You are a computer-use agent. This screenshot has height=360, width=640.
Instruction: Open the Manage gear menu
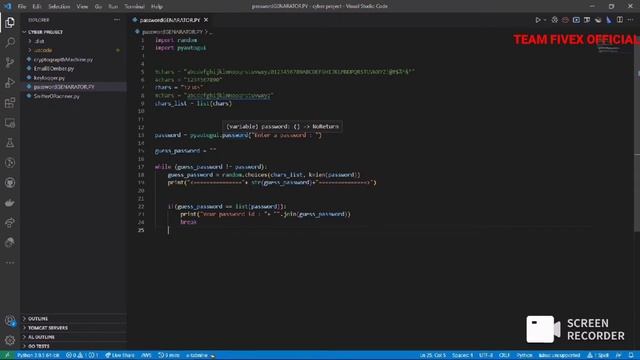click(x=10, y=340)
